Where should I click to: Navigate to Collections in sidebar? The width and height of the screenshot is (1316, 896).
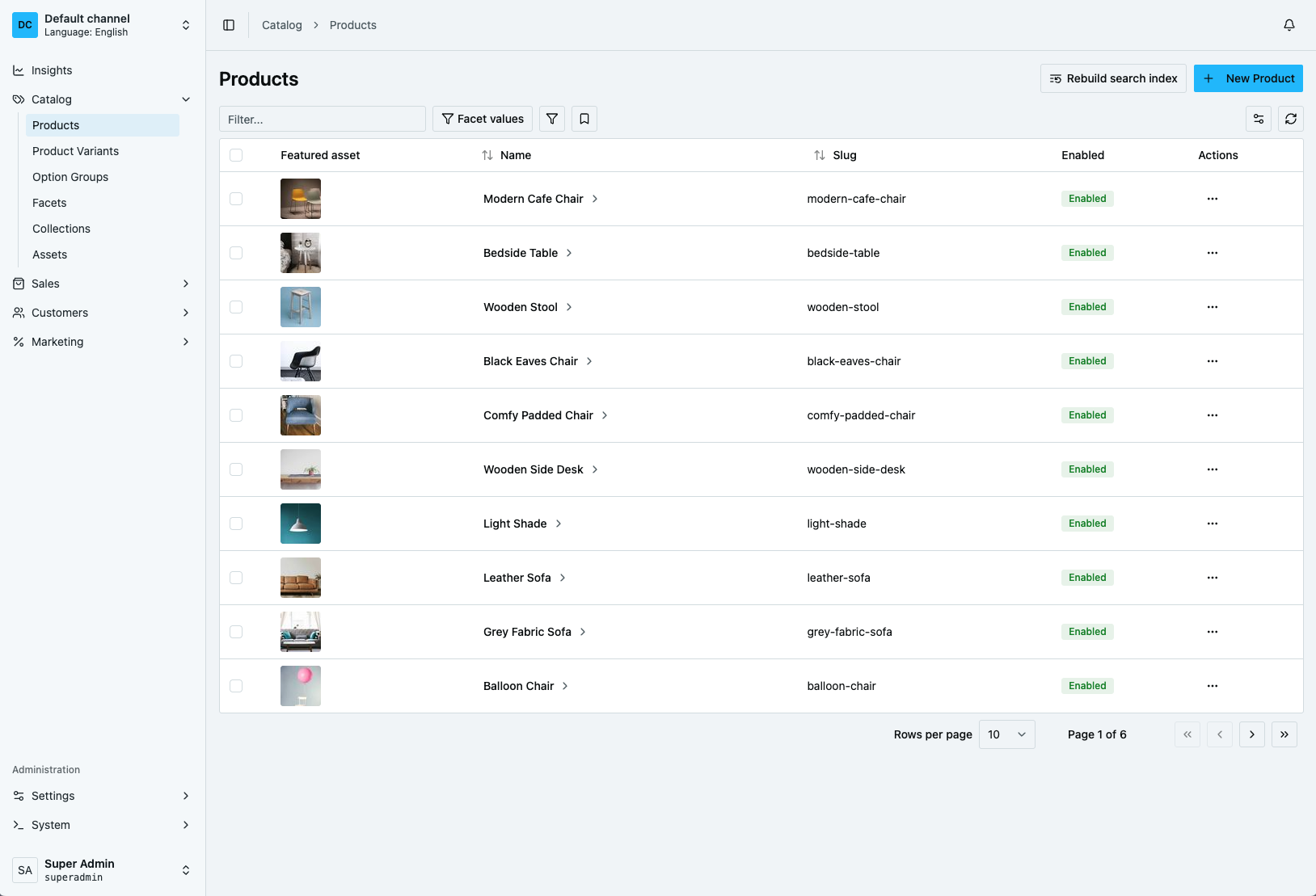(x=61, y=229)
